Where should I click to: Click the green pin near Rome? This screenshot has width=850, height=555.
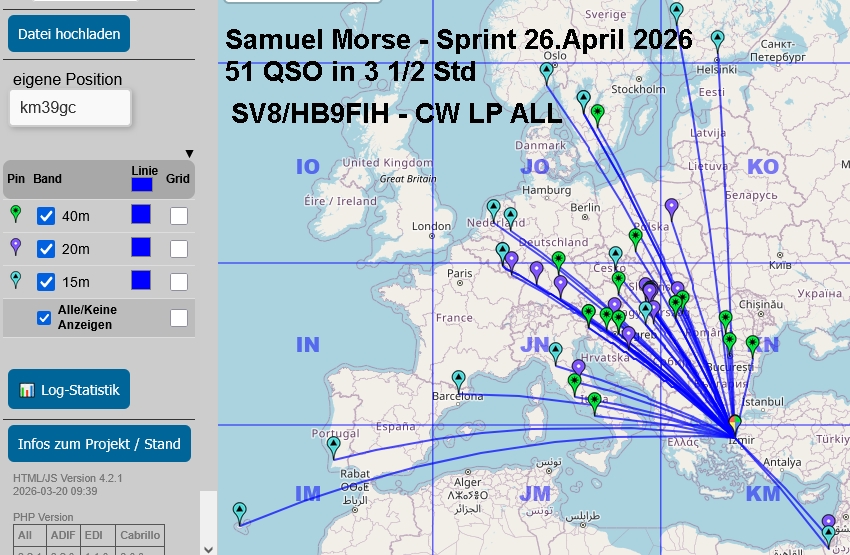point(575,384)
